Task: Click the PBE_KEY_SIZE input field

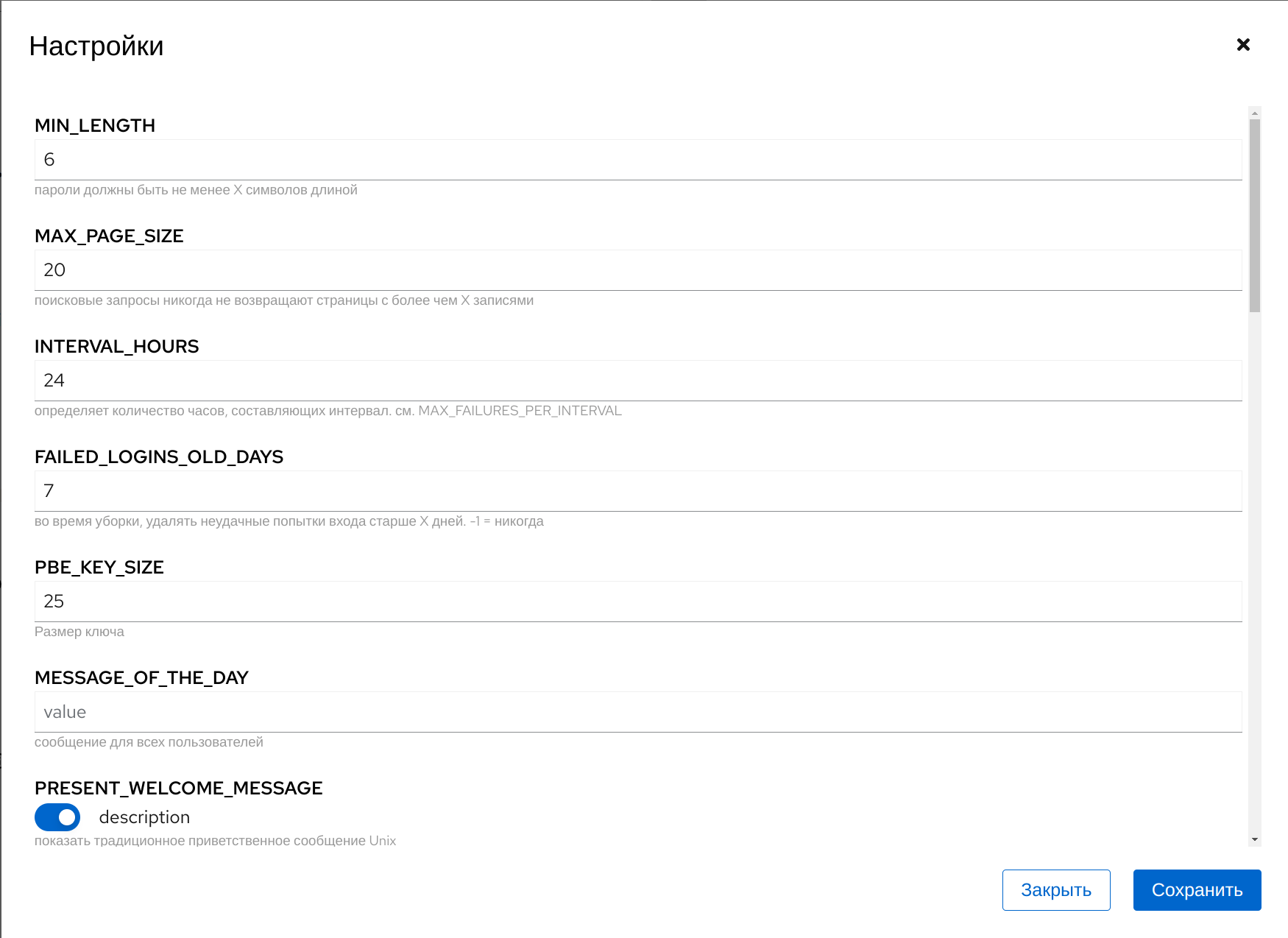Action: click(638, 602)
